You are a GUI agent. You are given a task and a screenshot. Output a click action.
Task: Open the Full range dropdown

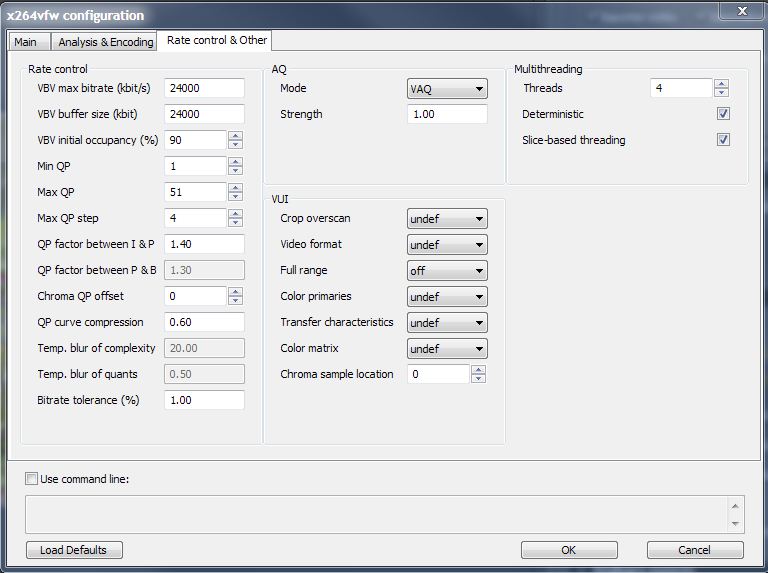pyautogui.click(x=447, y=270)
